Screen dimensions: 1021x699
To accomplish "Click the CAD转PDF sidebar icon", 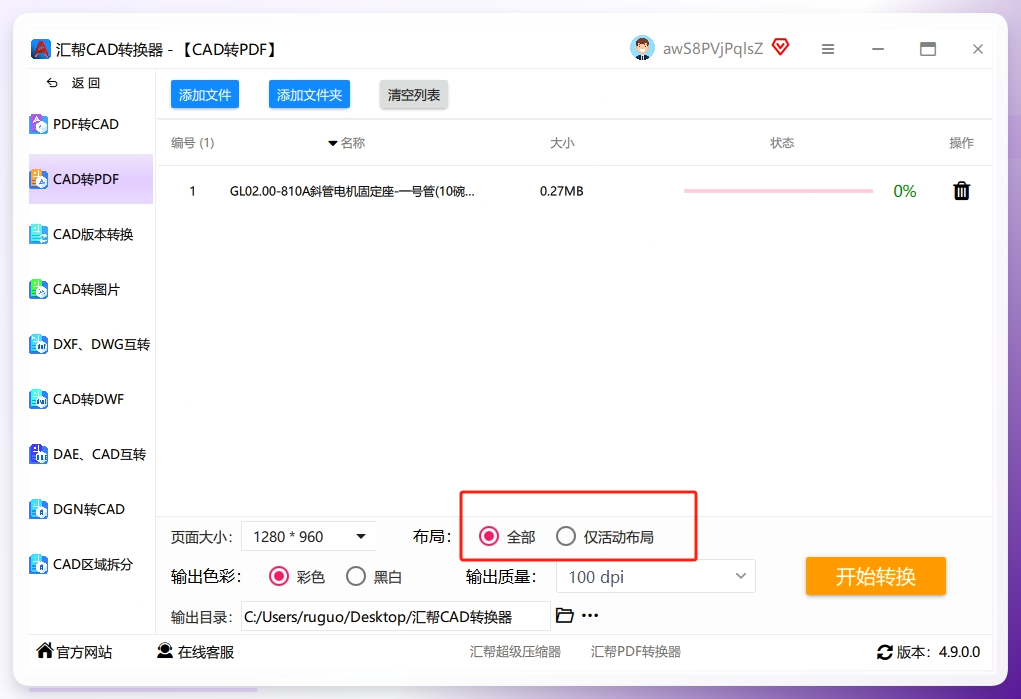I will [x=38, y=178].
